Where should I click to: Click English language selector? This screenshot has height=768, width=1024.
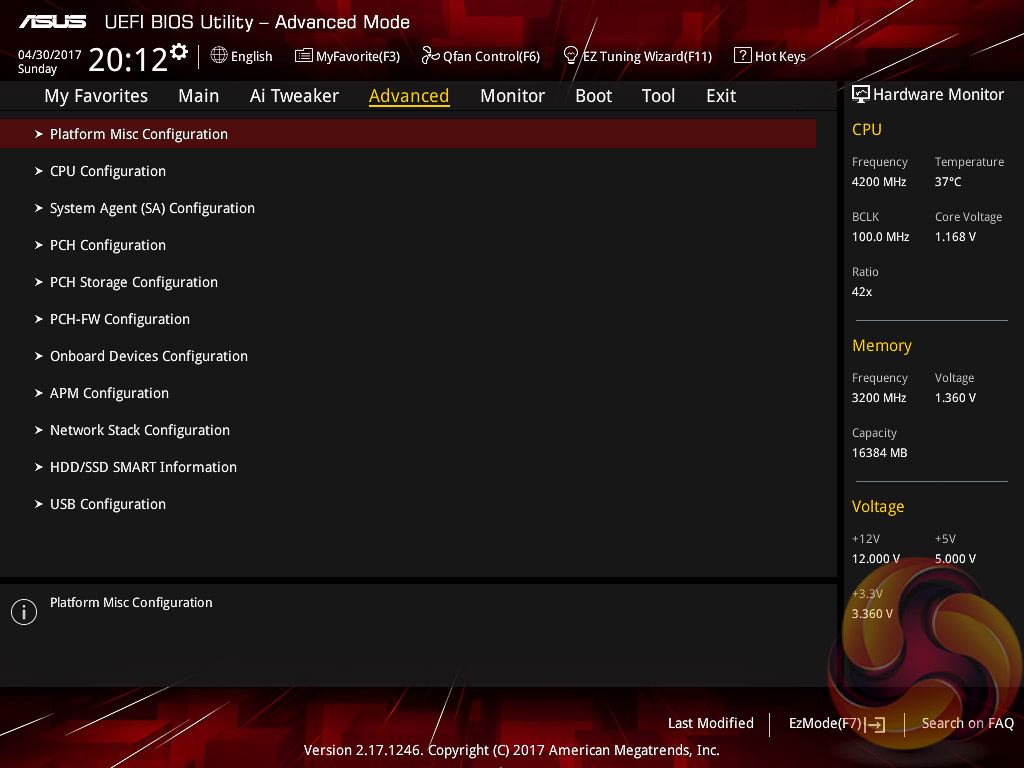[242, 56]
